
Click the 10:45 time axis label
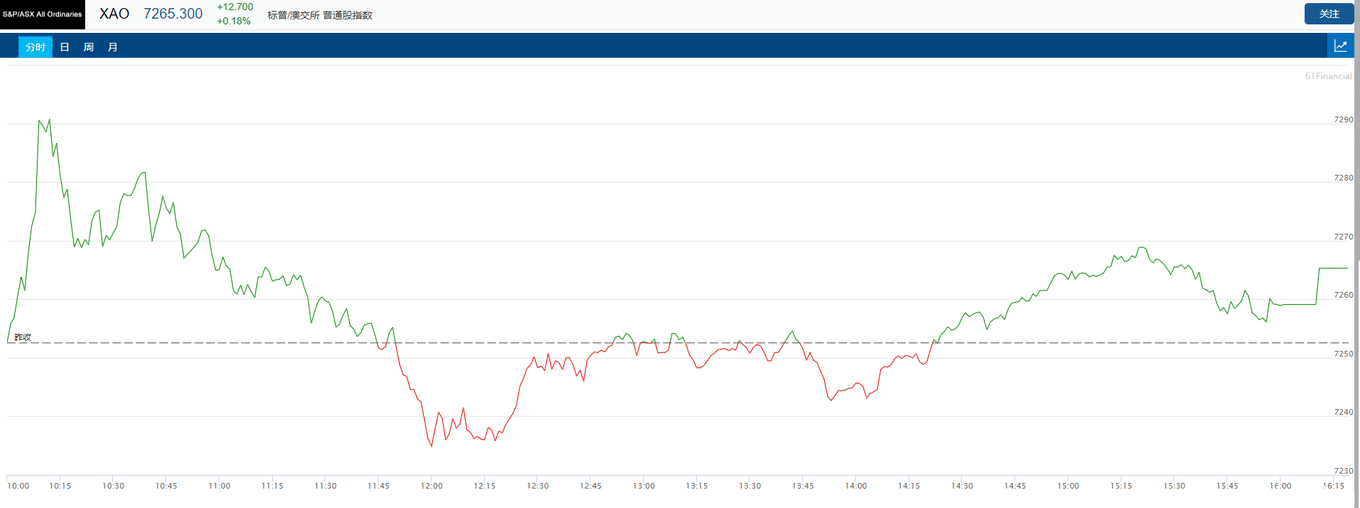click(166, 486)
